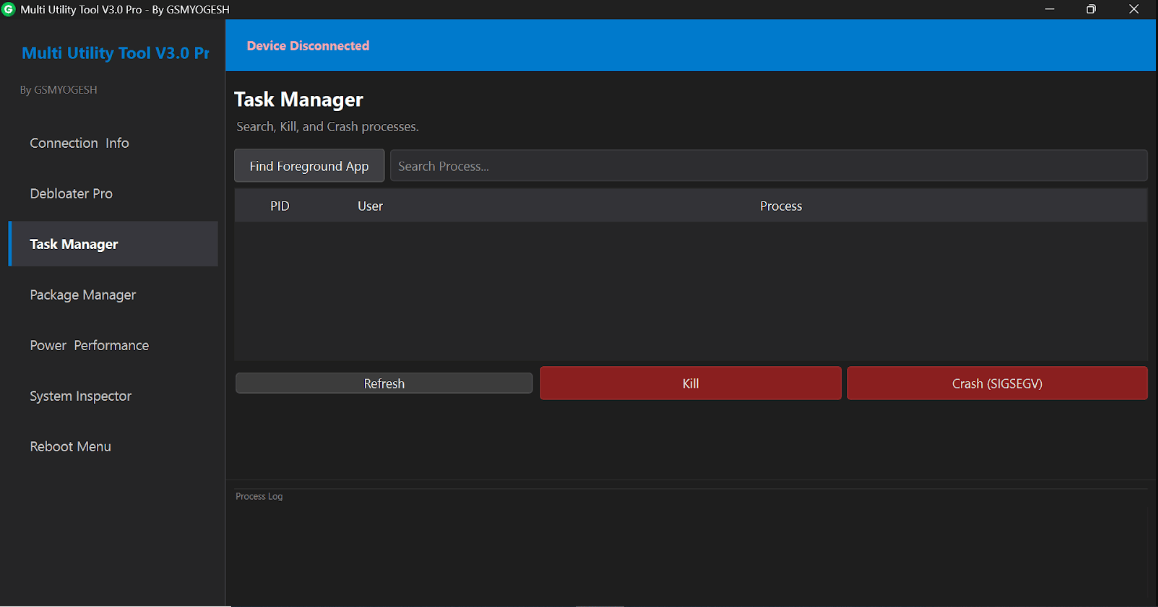Viewport: 1158px width, 607px height.
Task: Click the Multi Utility Tool V3.0 Pro heading
Action: 115,52
